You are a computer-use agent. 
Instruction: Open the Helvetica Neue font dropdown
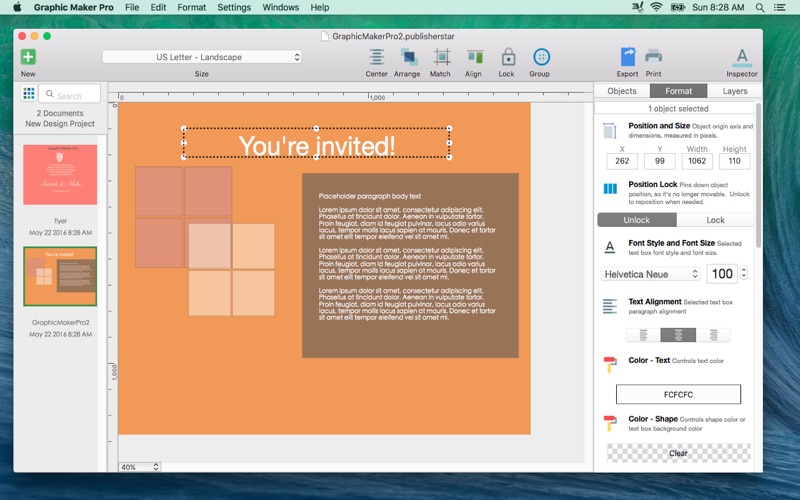click(x=651, y=274)
